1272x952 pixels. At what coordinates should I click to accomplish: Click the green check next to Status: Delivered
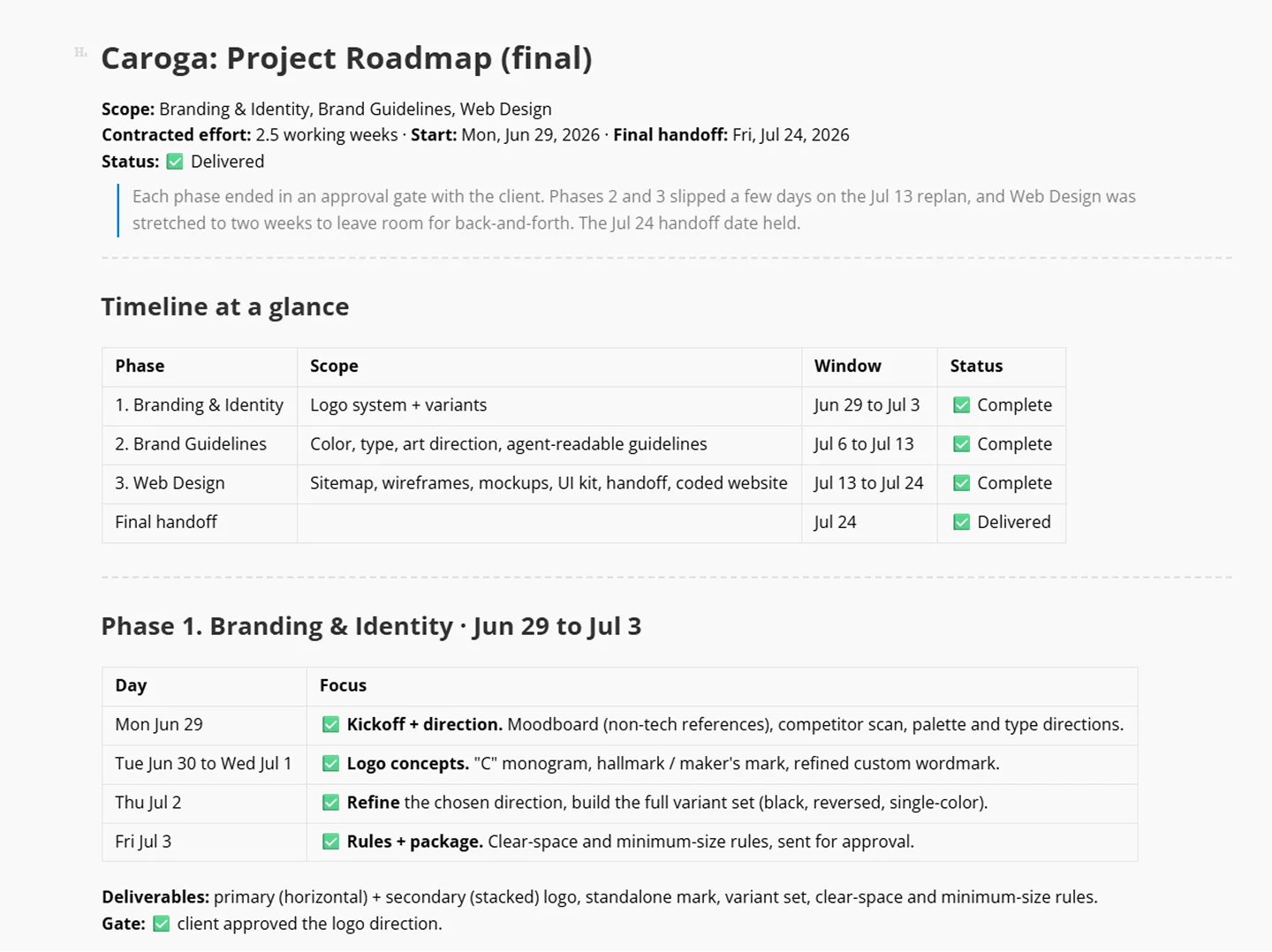pyautogui.click(x=175, y=162)
